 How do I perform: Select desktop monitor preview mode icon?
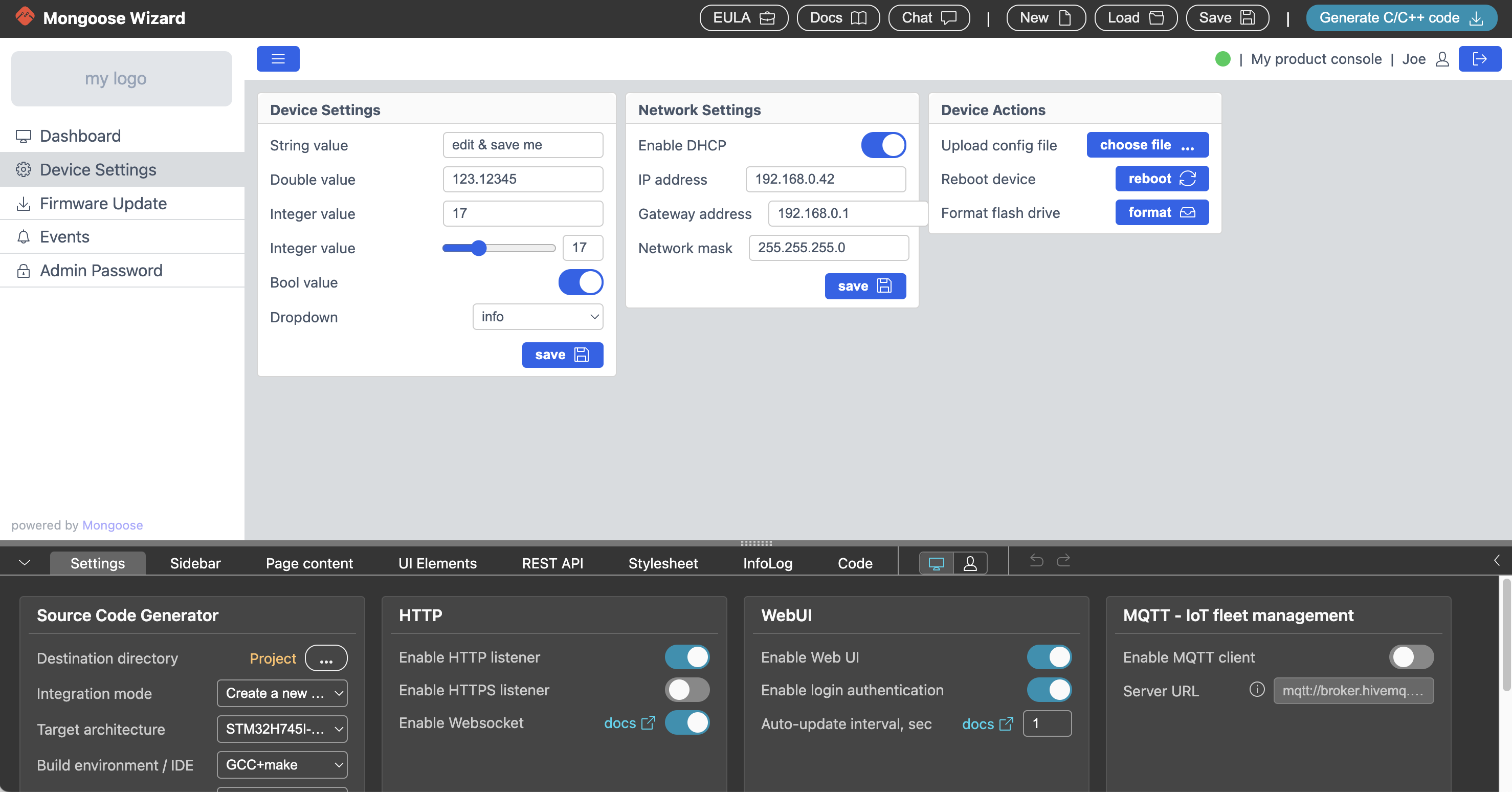click(936, 563)
